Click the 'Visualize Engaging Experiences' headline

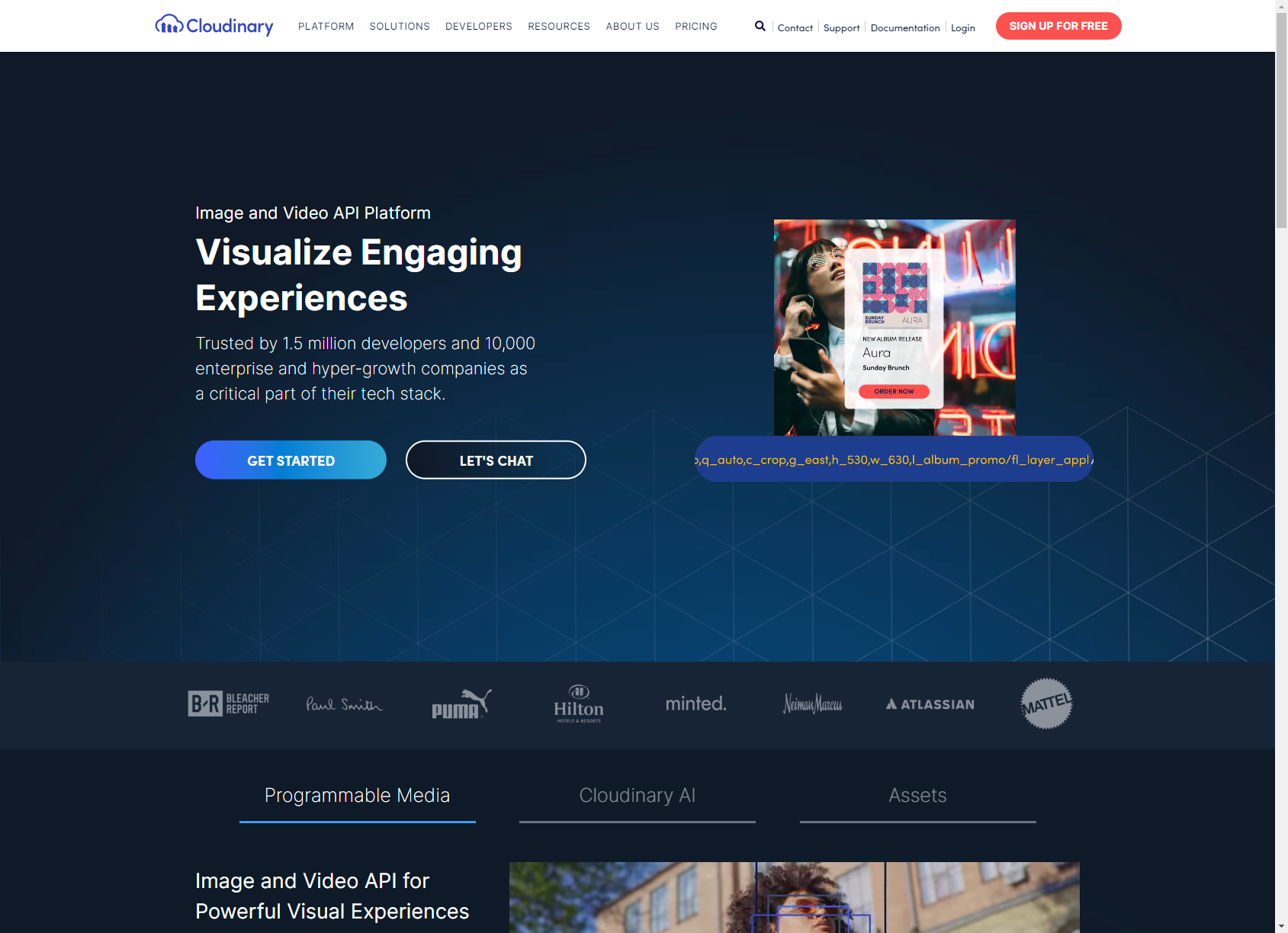click(x=359, y=274)
